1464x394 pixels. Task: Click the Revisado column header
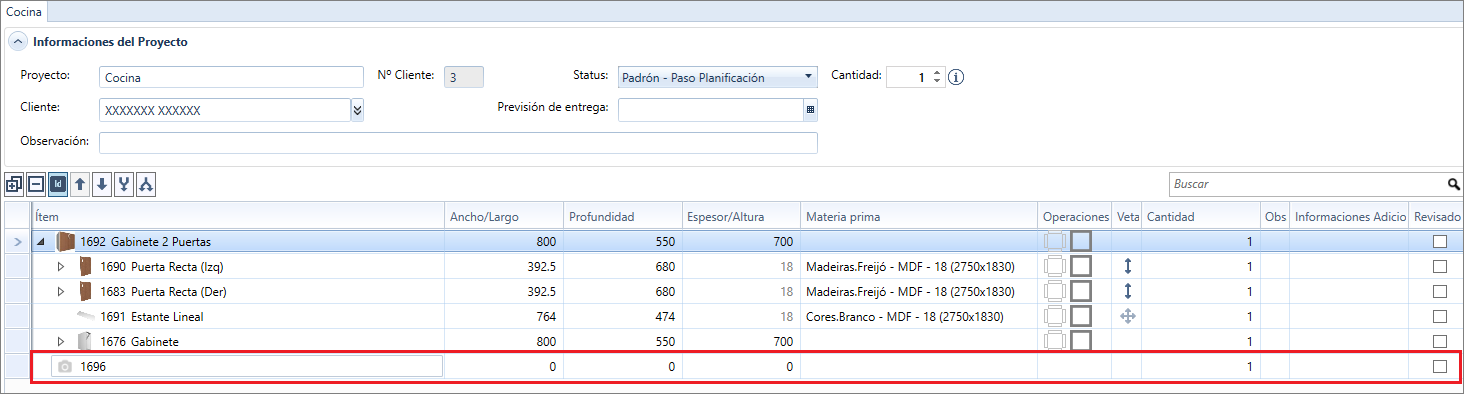(1436, 216)
